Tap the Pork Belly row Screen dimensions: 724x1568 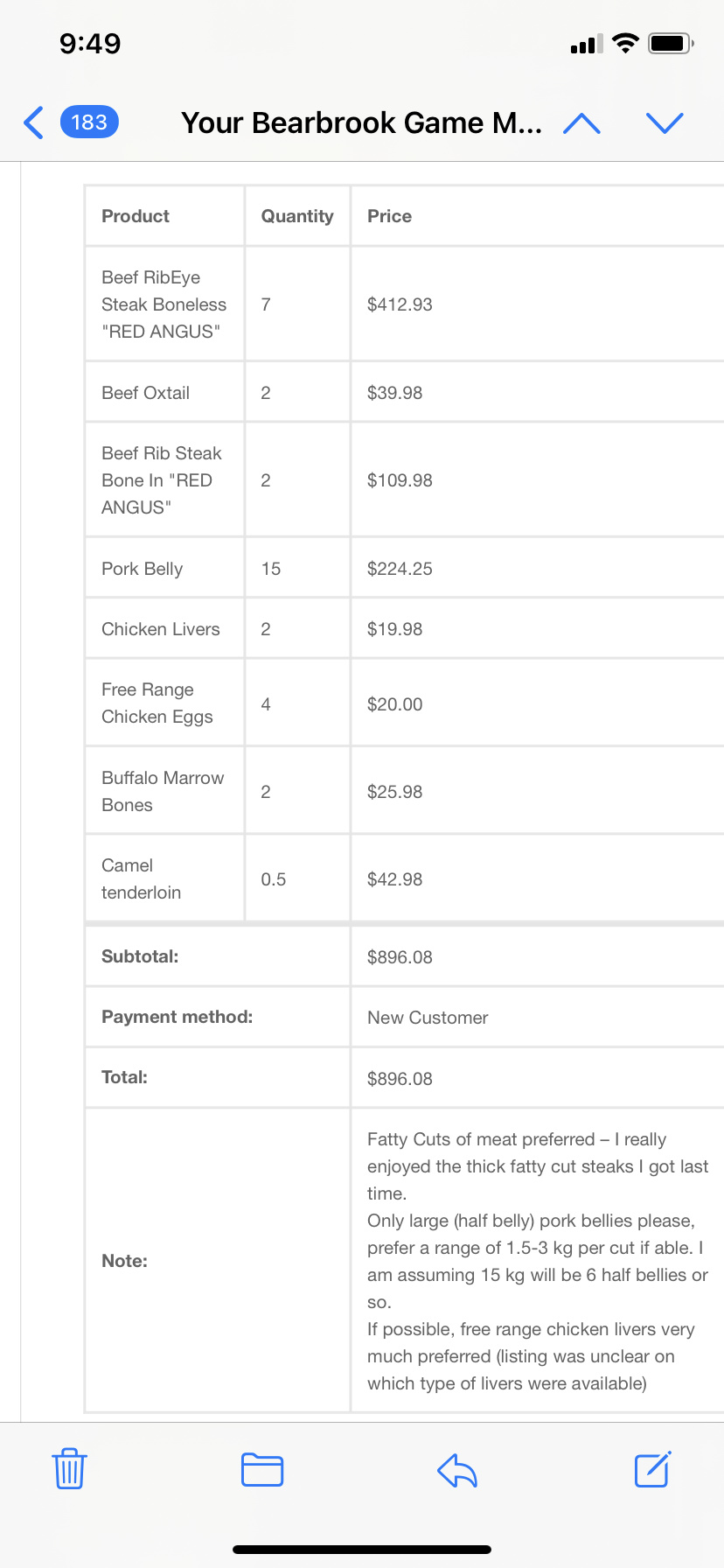pyautogui.click(x=405, y=569)
